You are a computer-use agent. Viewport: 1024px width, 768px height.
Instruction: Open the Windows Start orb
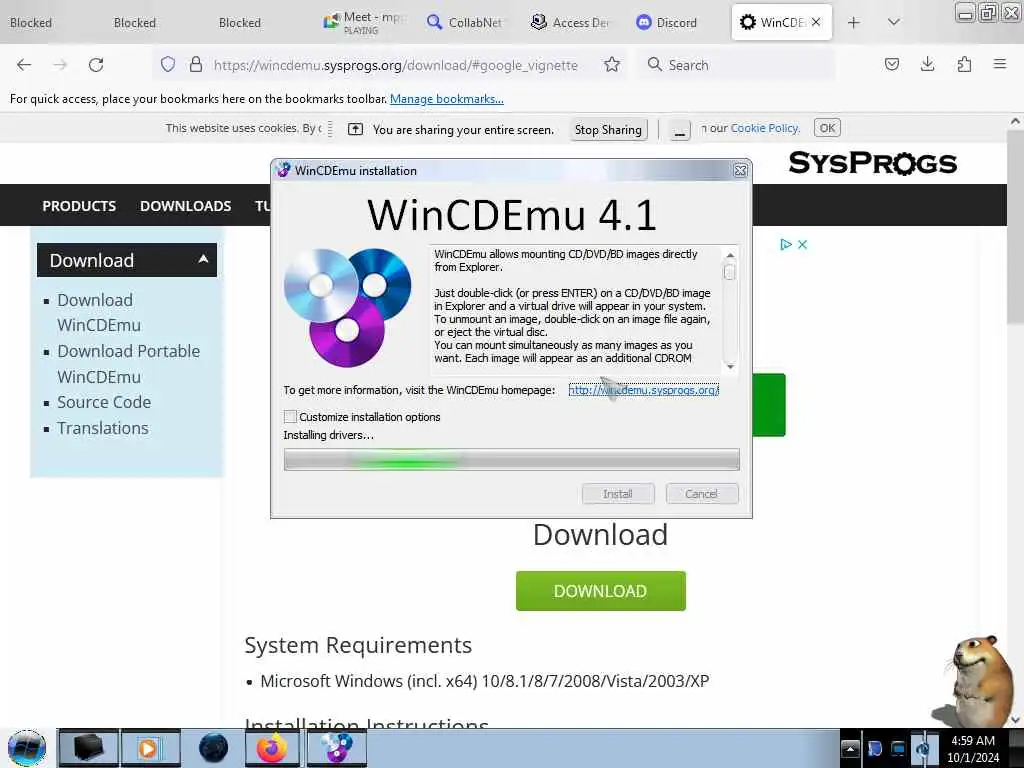pyautogui.click(x=27, y=748)
